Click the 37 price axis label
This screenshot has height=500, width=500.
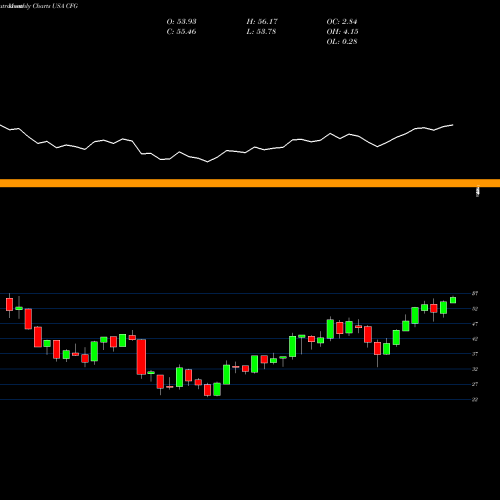coord(475,354)
